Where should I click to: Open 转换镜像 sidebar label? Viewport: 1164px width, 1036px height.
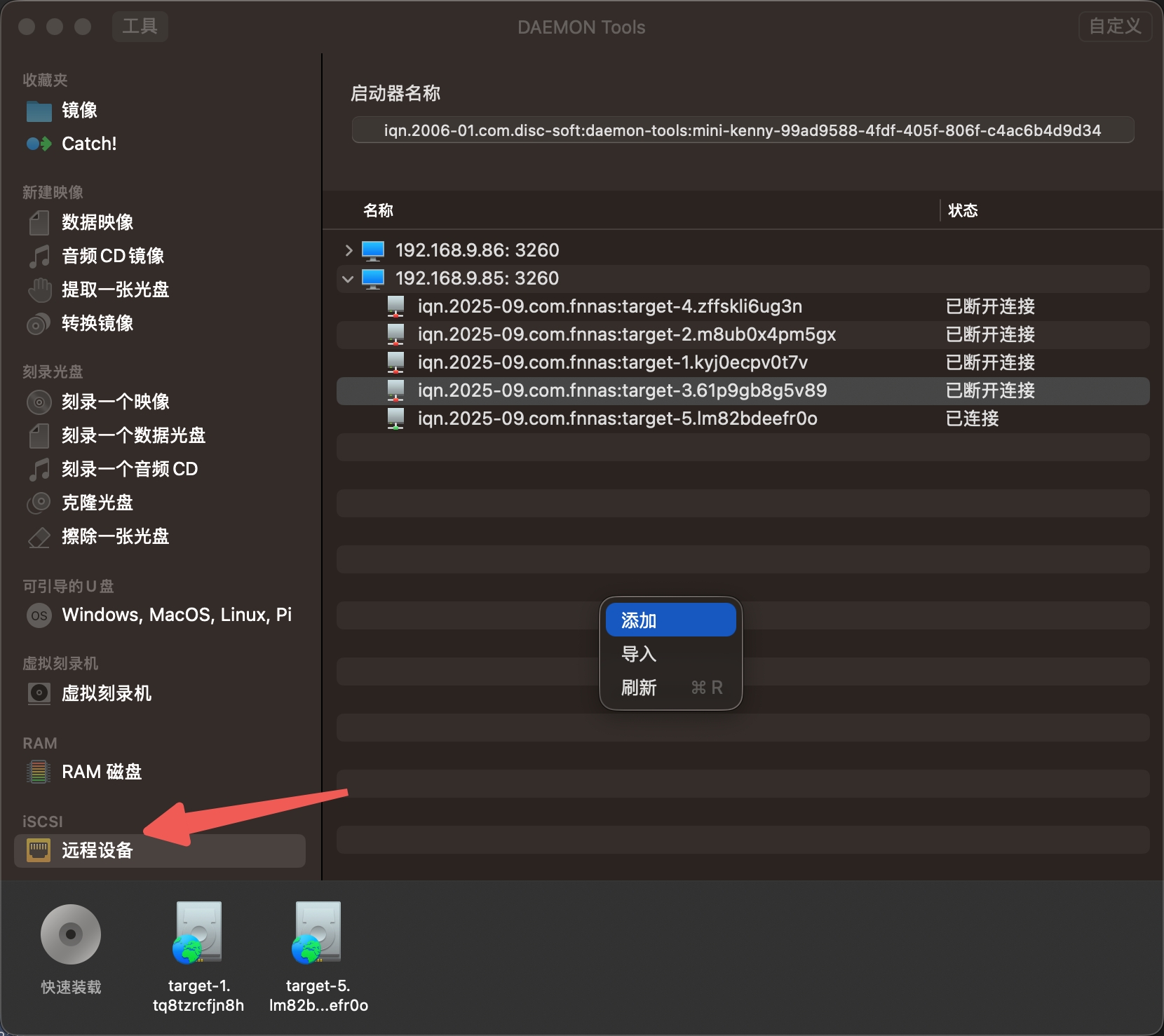(97, 323)
